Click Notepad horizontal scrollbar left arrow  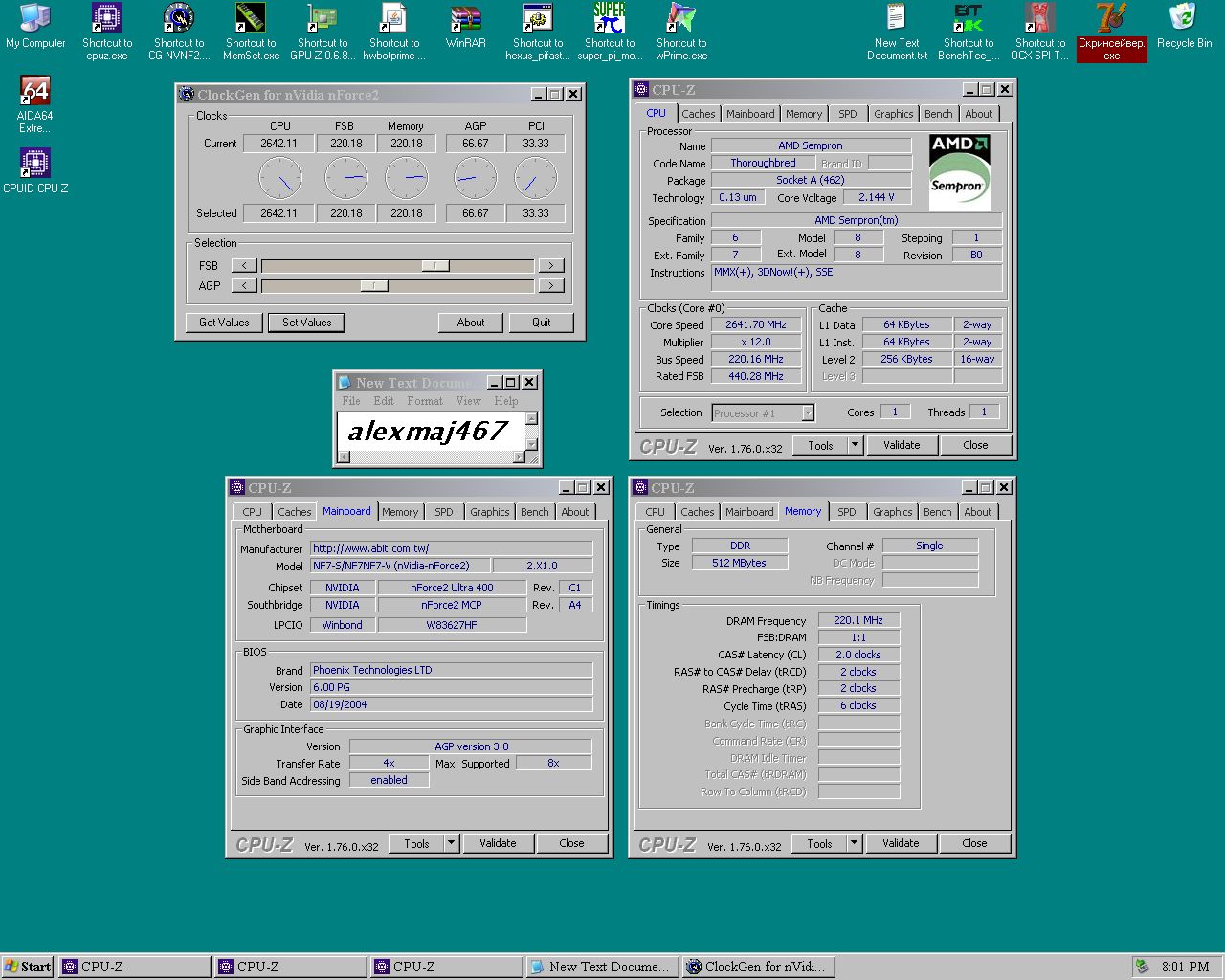(x=344, y=457)
